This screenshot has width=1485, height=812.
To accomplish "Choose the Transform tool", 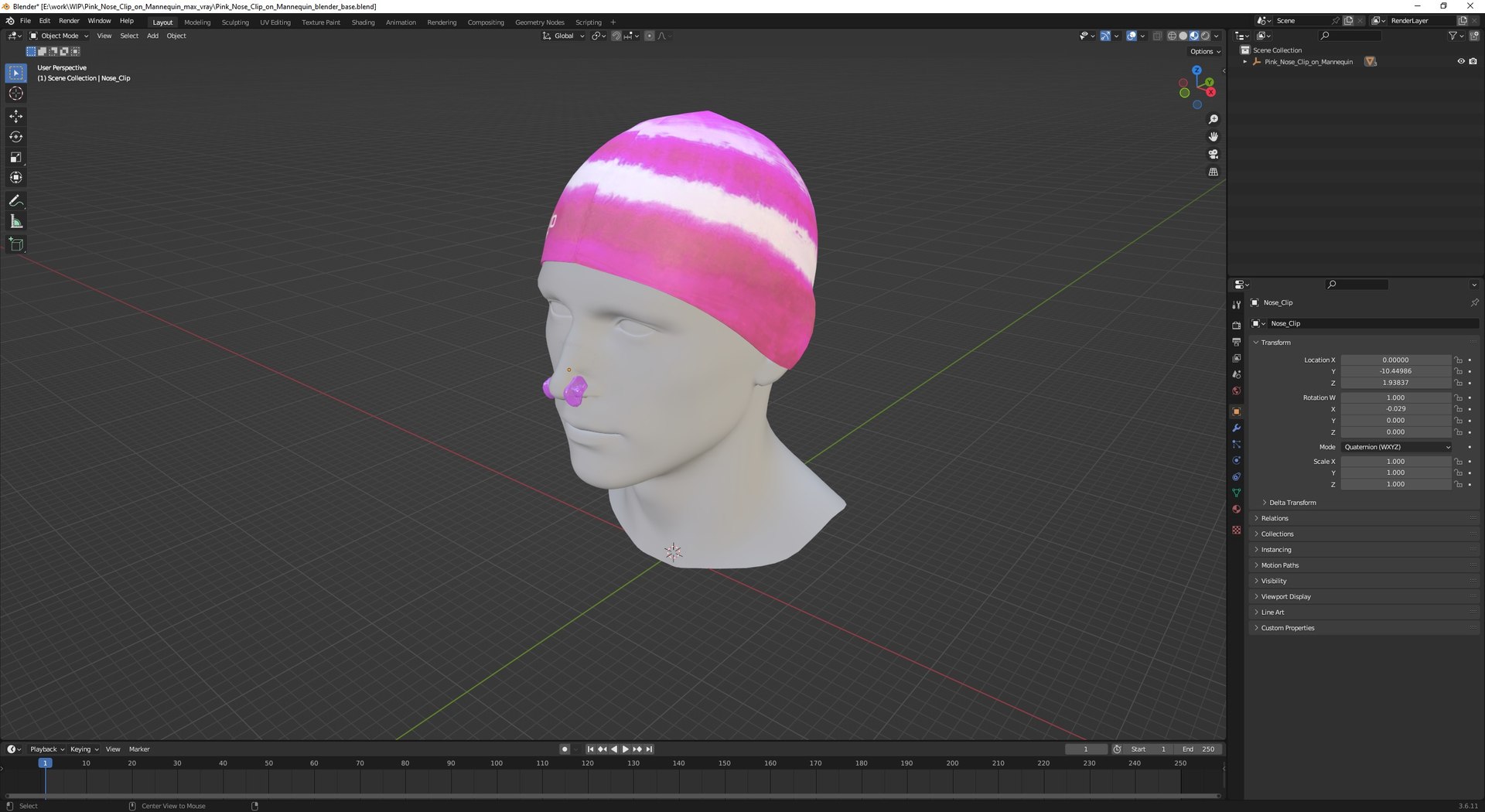I will [x=16, y=178].
